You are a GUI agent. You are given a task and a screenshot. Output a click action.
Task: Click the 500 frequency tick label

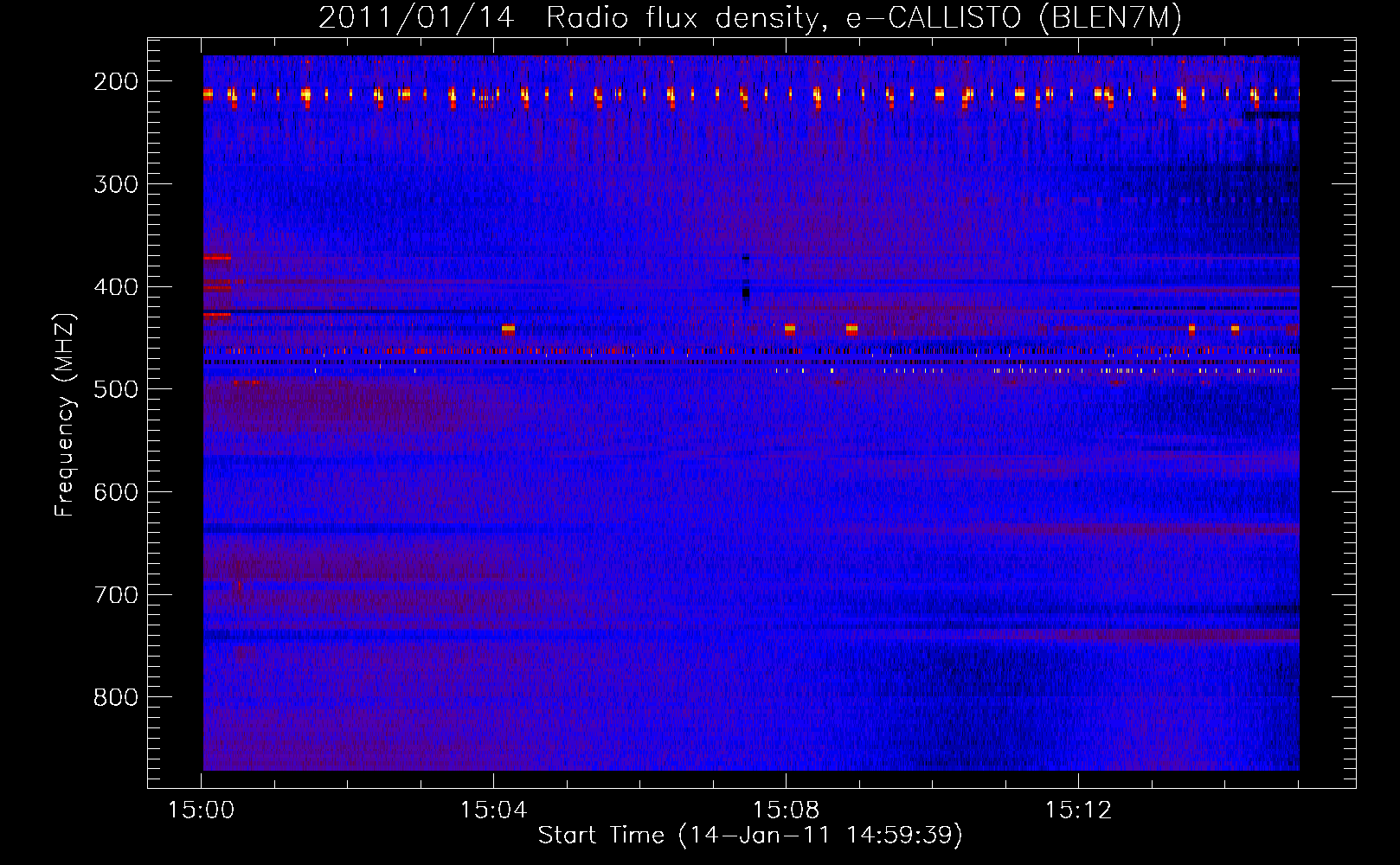point(116,389)
